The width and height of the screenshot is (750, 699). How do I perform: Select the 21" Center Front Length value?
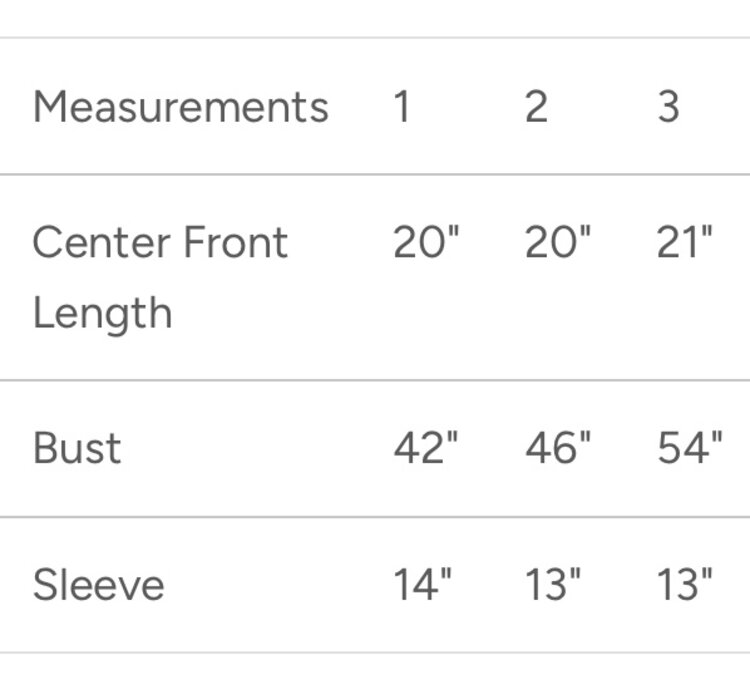coord(685,243)
